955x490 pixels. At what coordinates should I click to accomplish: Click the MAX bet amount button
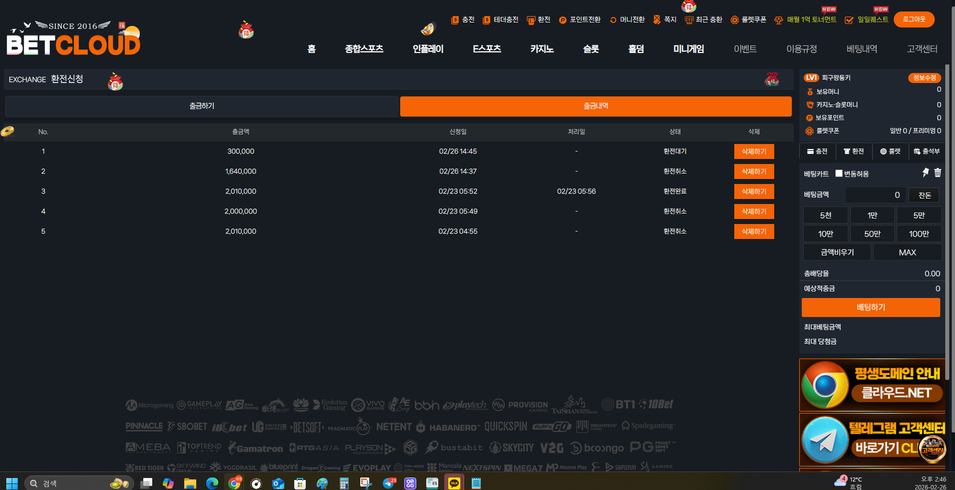pyautogui.click(x=907, y=252)
